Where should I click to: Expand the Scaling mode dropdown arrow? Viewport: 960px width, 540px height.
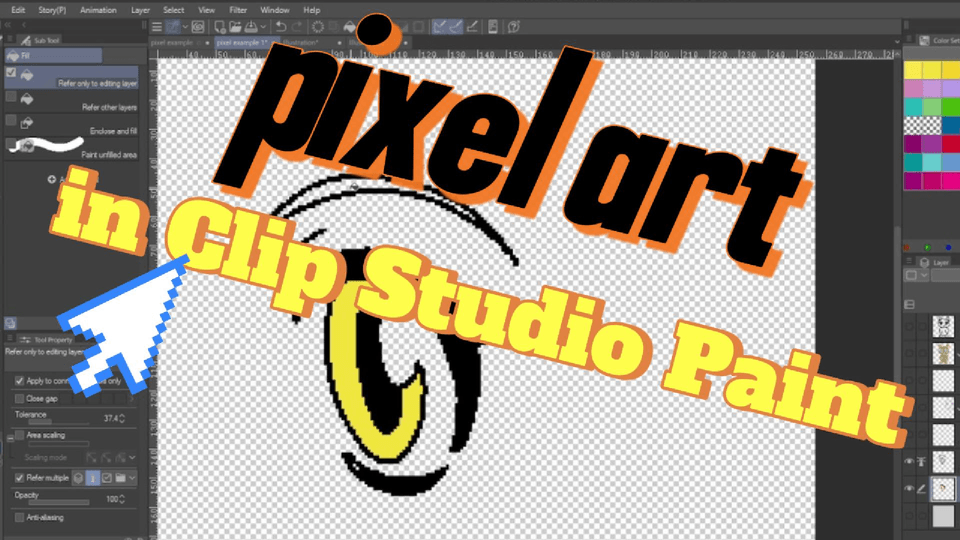132,457
